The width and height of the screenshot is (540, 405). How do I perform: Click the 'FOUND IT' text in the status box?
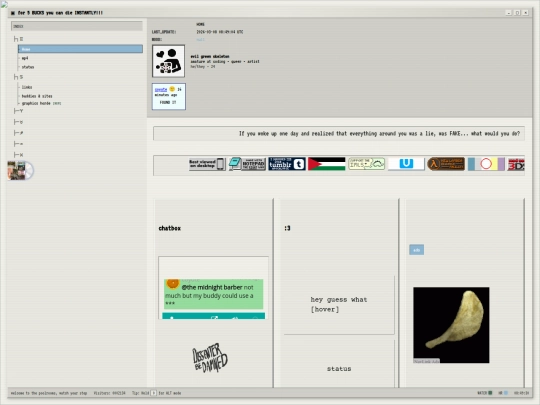168,102
